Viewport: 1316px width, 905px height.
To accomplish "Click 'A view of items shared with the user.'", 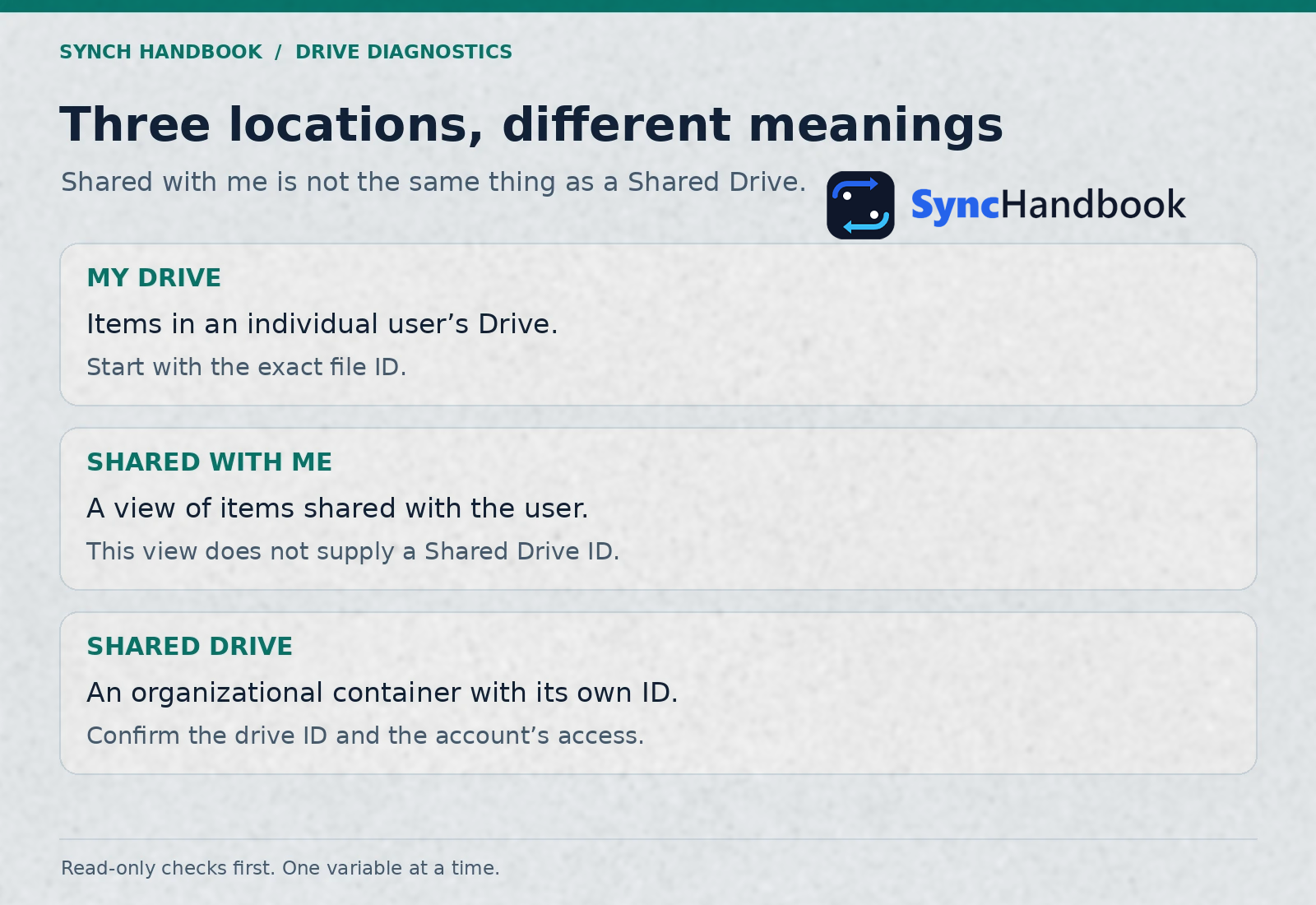I will [338, 508].
